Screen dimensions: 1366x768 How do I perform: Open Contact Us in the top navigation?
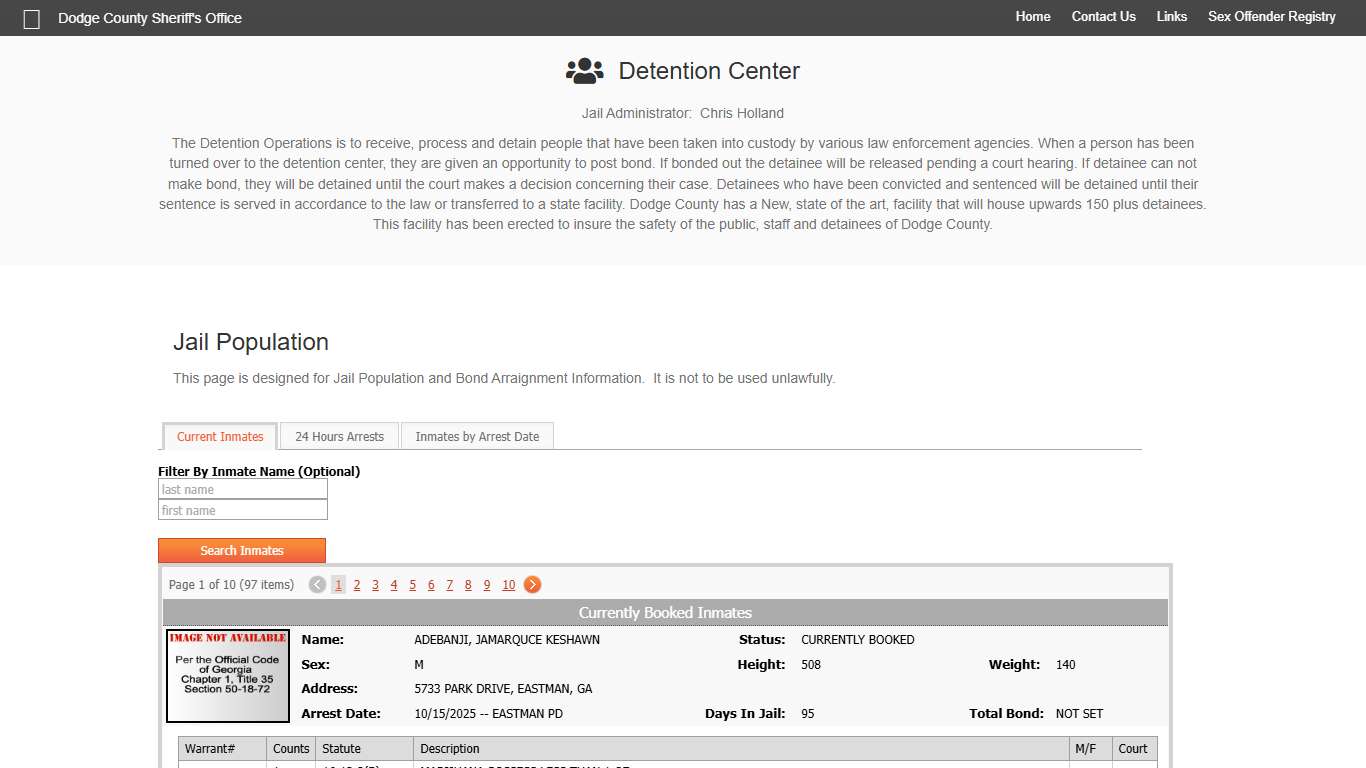click(1103, 17)
